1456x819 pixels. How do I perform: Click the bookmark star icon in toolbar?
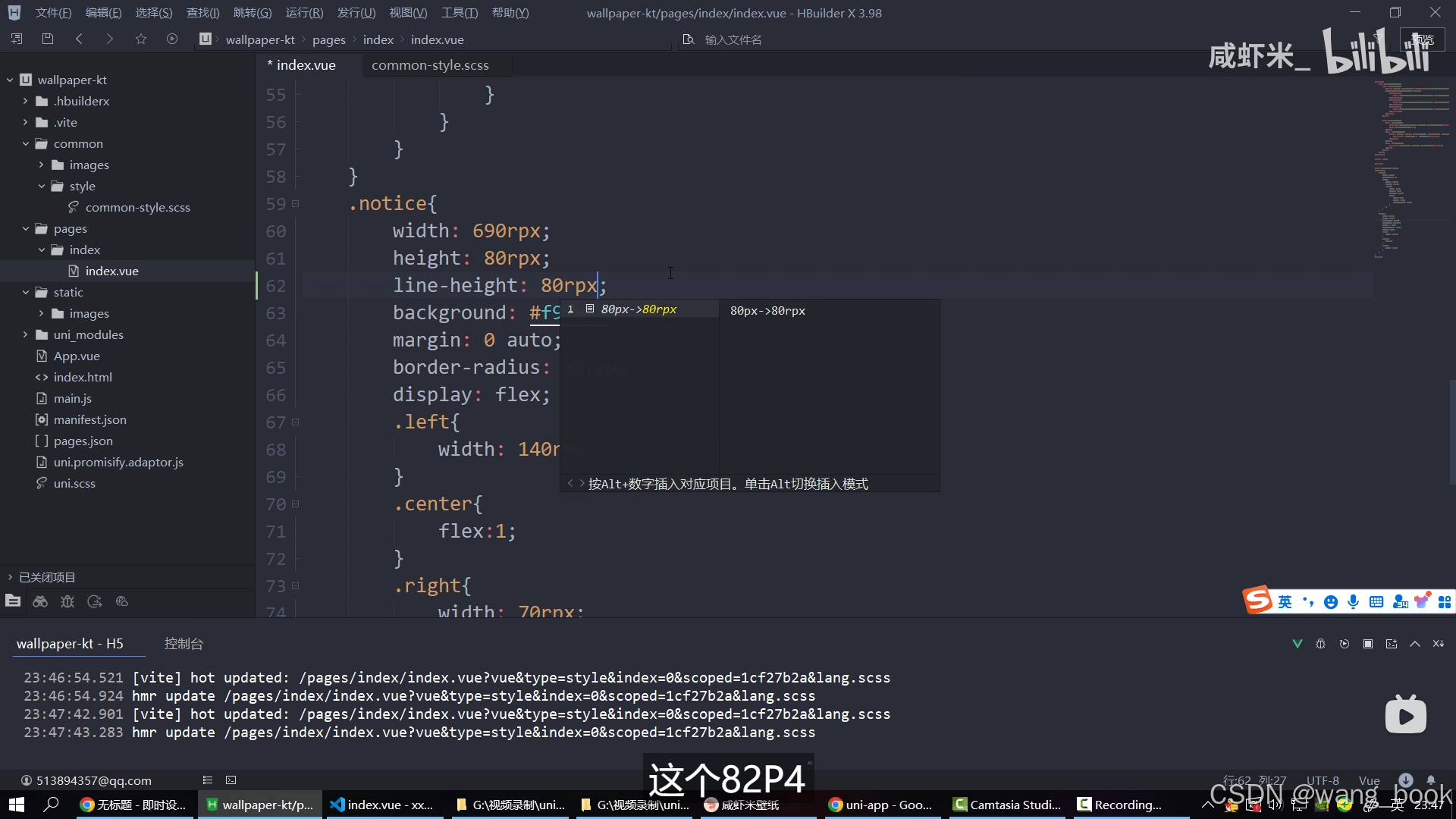coord(141,39)
